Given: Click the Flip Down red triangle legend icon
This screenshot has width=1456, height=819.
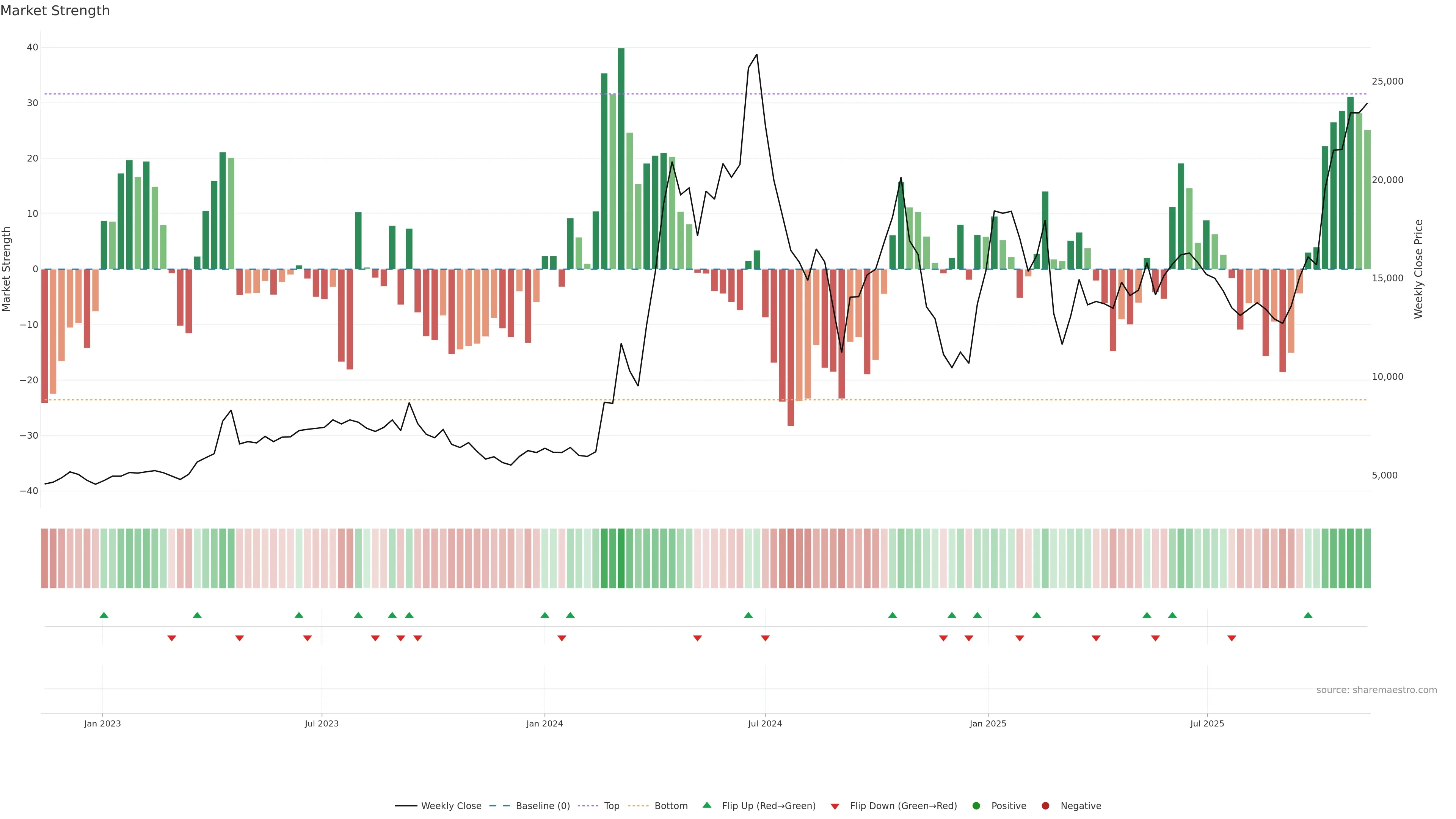Looking at the screenshot, I should point(835,806).
